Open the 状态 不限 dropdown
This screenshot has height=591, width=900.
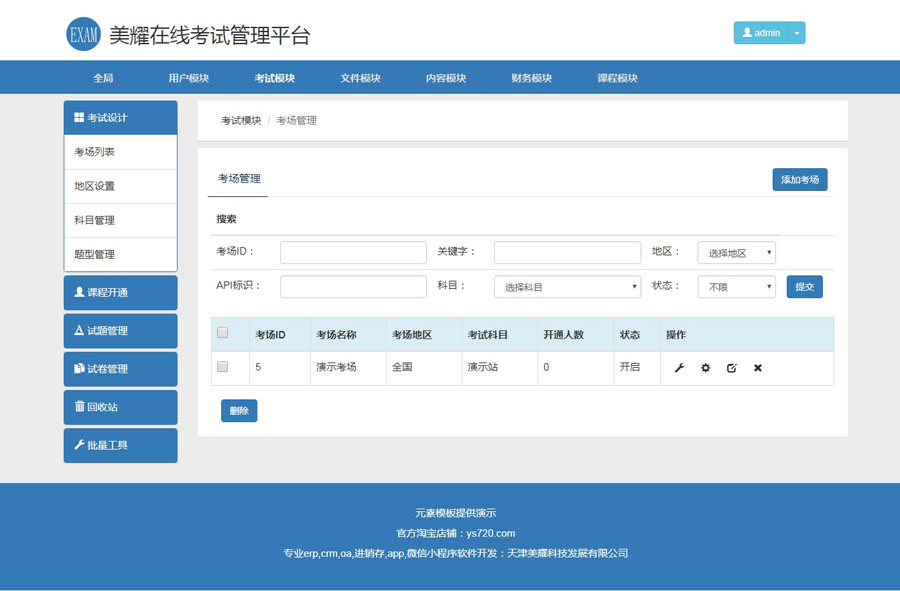click(736, 286)
